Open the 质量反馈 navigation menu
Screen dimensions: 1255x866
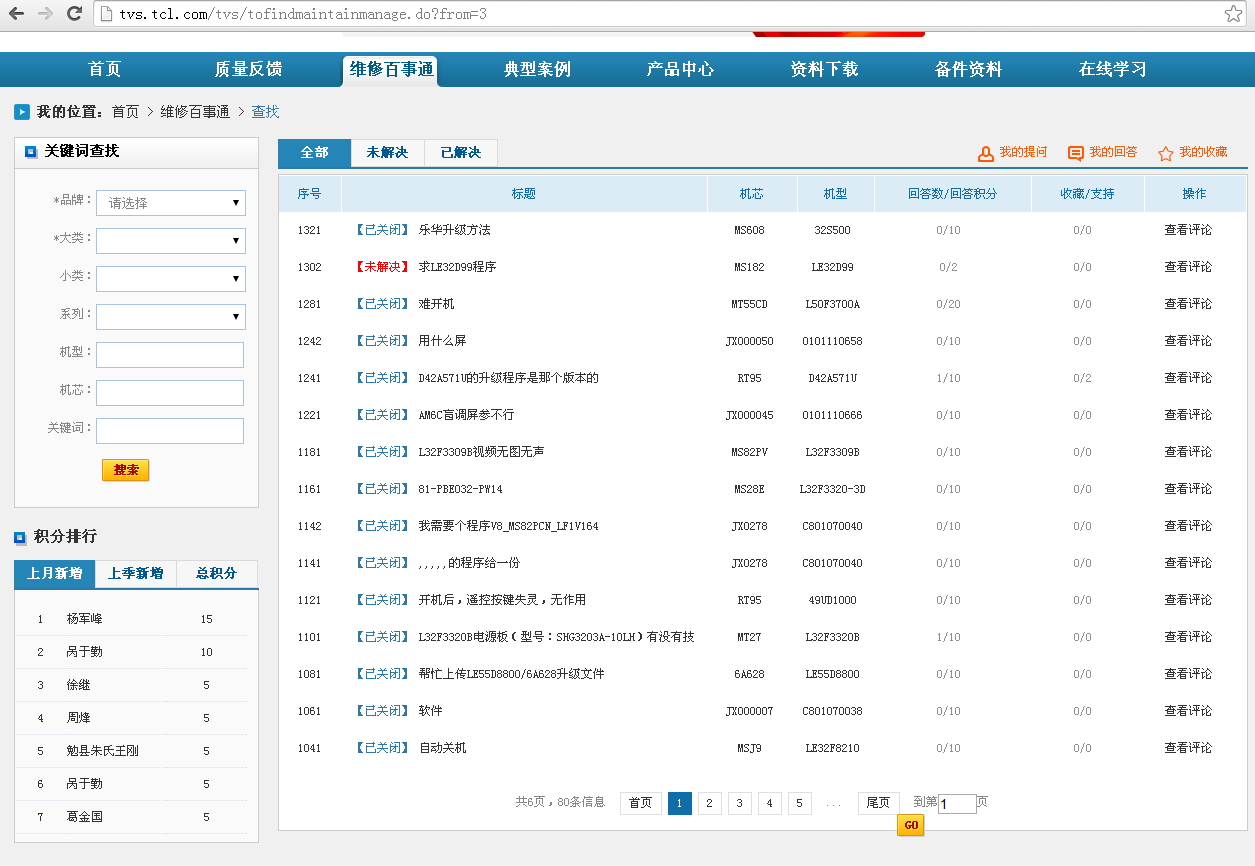(248, 69)
